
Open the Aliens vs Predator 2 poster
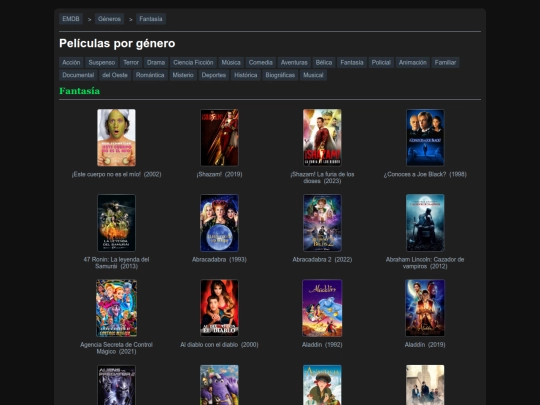(116, 385)
